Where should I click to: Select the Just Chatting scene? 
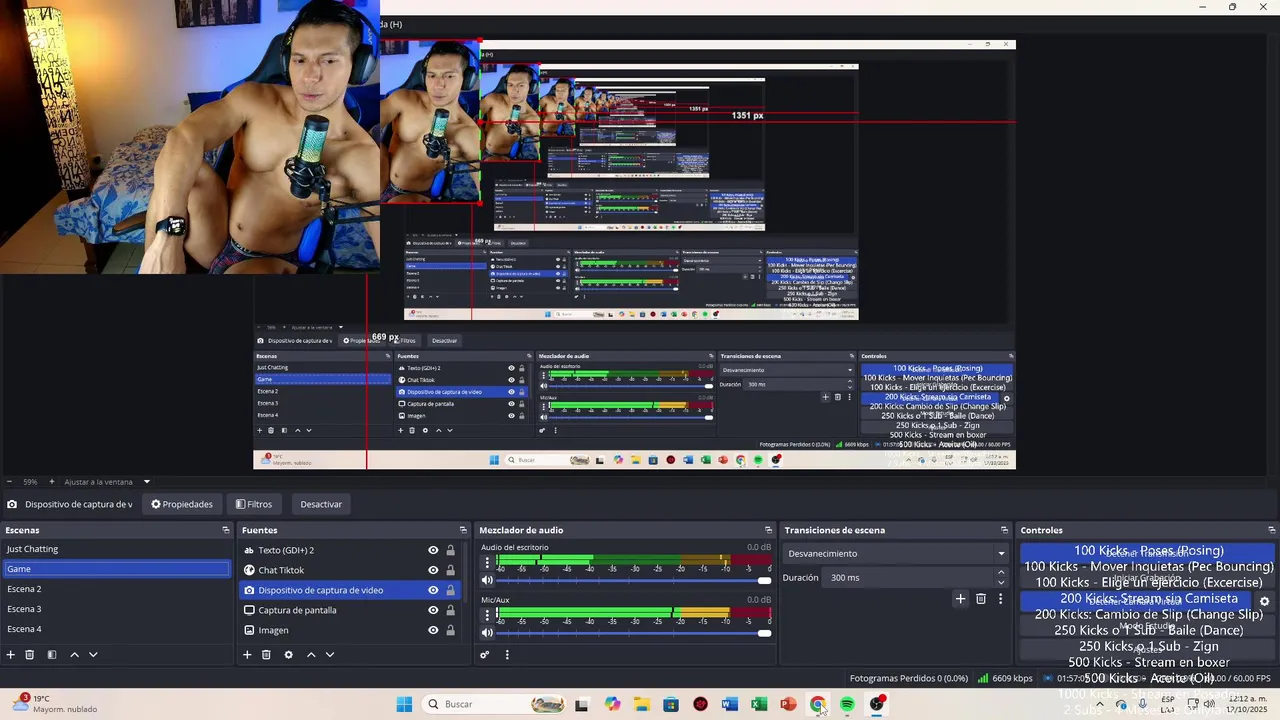coord(116,549)
